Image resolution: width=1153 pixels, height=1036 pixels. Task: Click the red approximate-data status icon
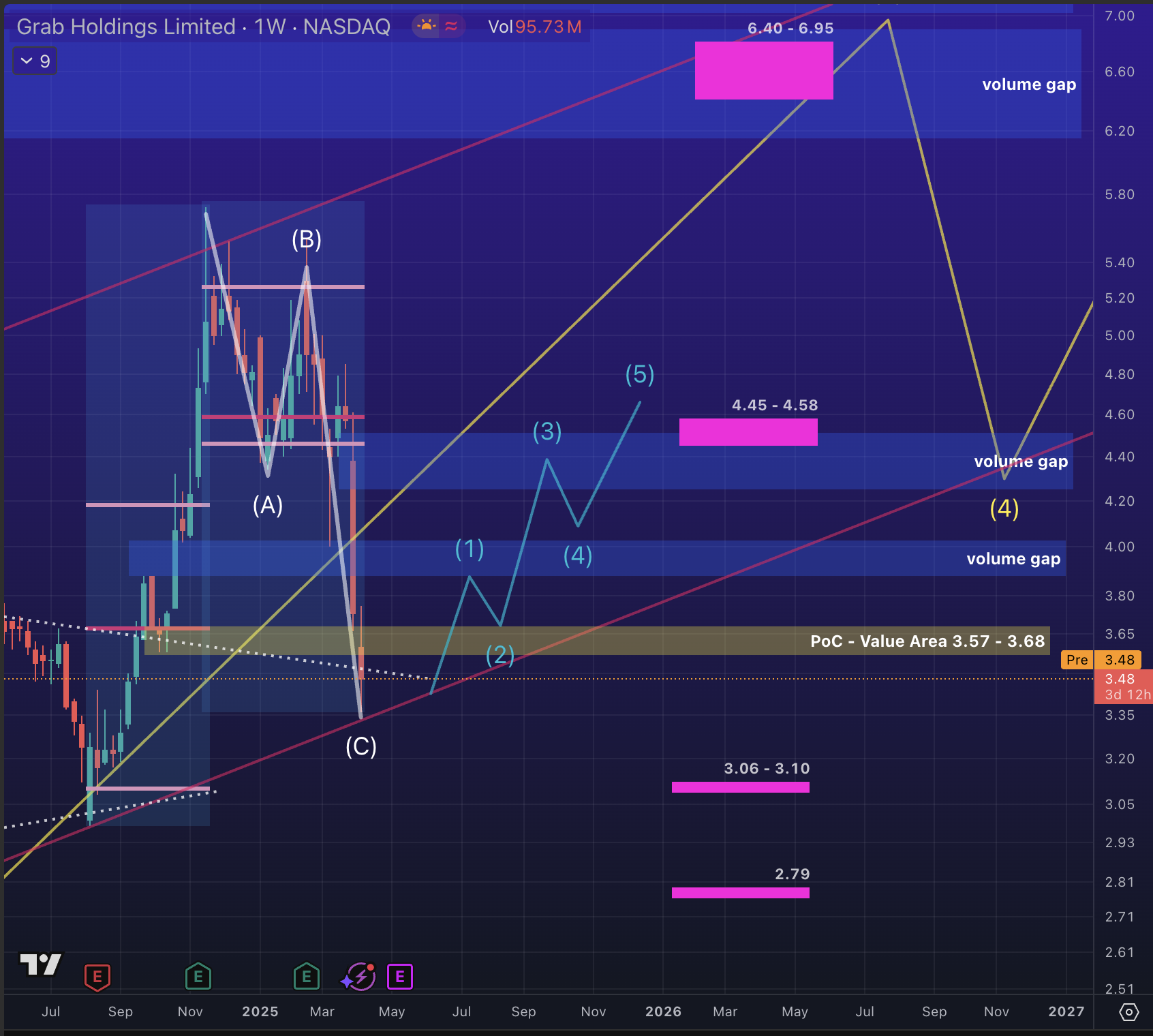point(451,27)
